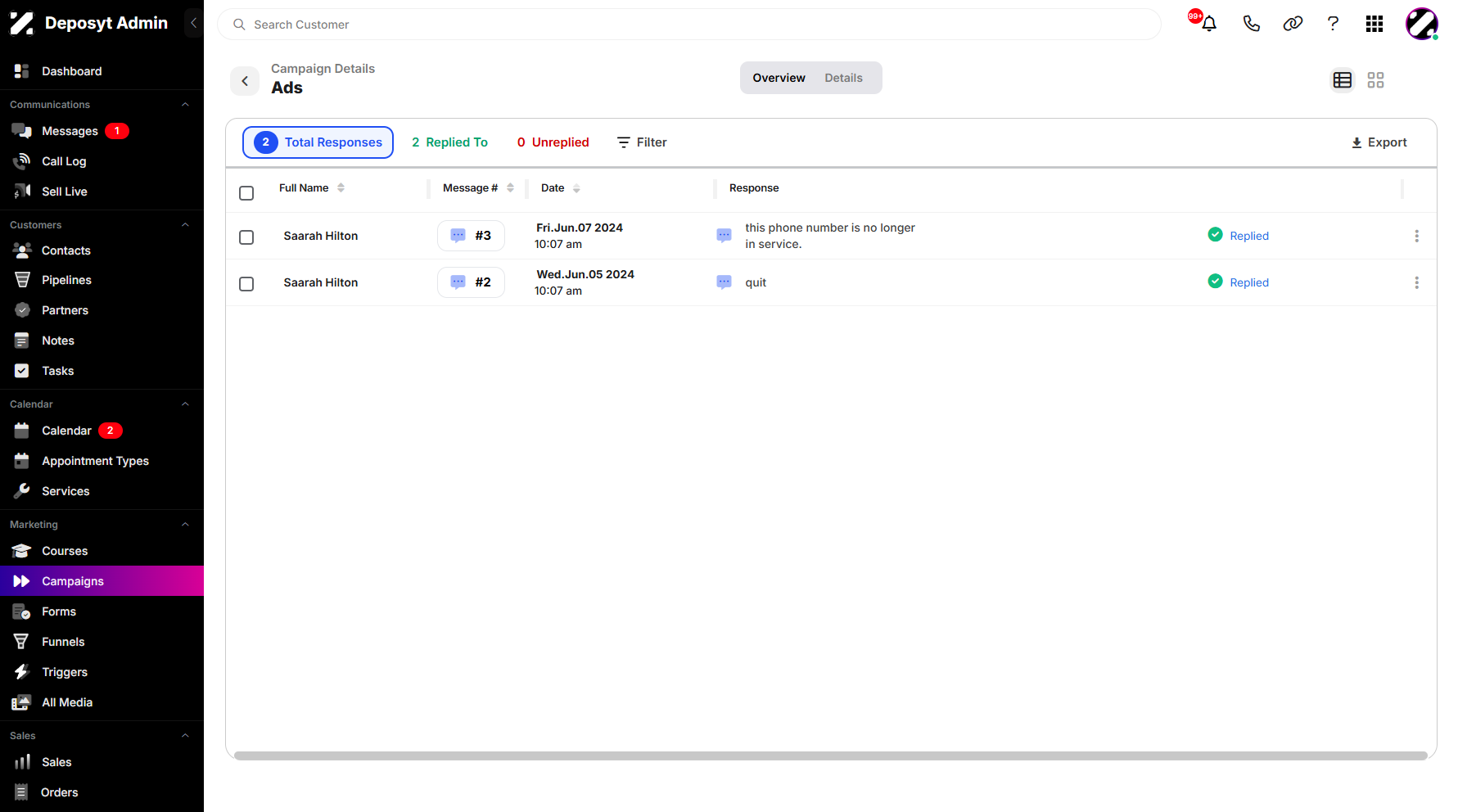The width and height of the screenshot is (1458, 812).
Task: Show the Unreplied responses
Action: (553, 142)
